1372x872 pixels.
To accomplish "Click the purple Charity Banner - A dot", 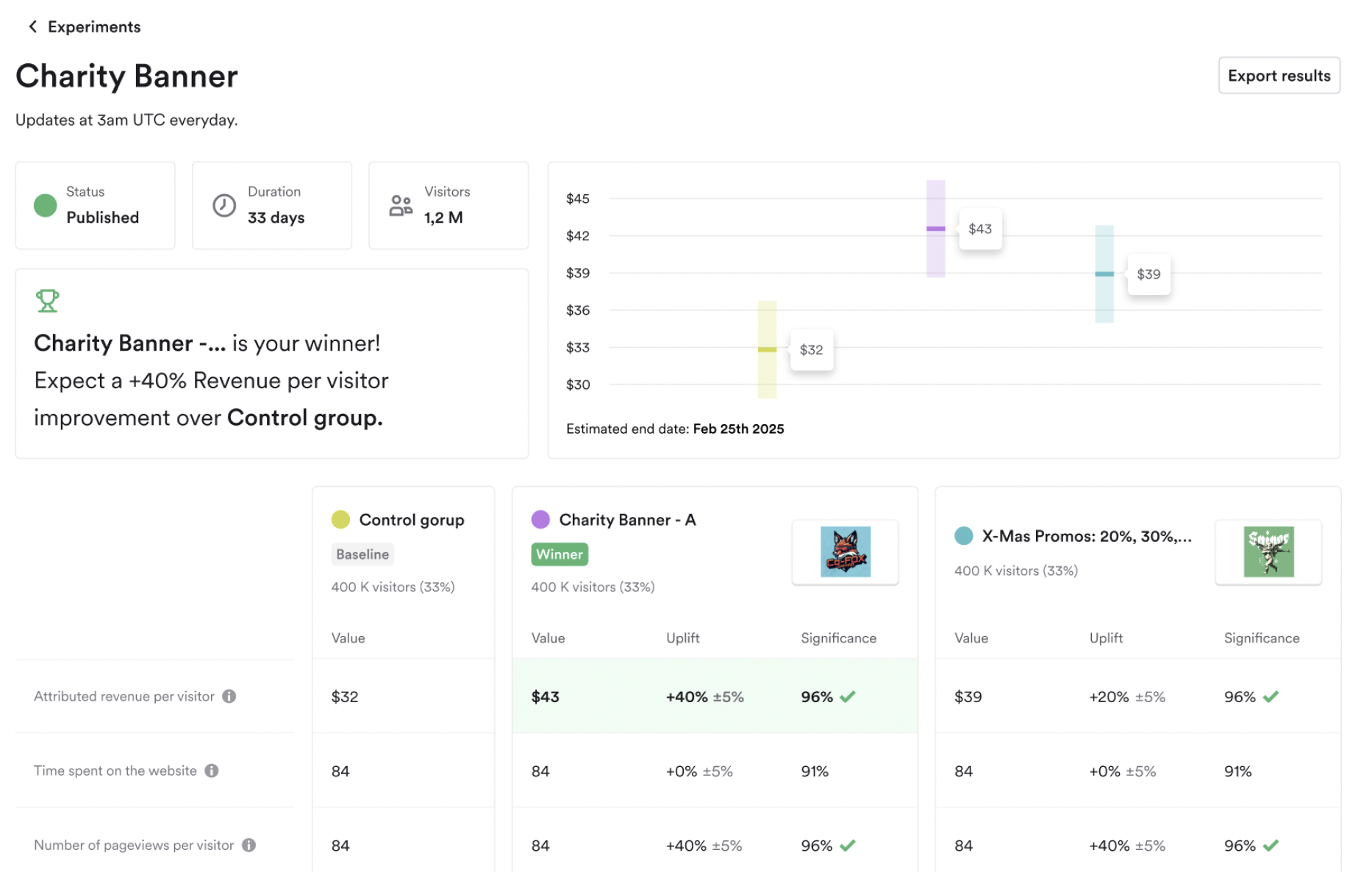I will tap(540, 520).
